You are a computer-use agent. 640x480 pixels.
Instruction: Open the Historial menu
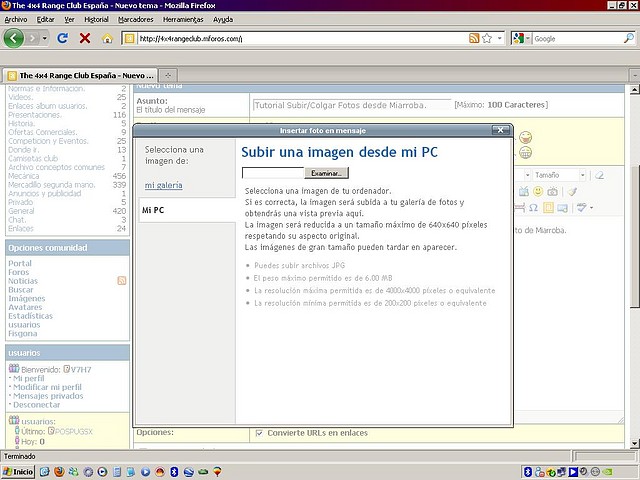(x=96, y=19)
